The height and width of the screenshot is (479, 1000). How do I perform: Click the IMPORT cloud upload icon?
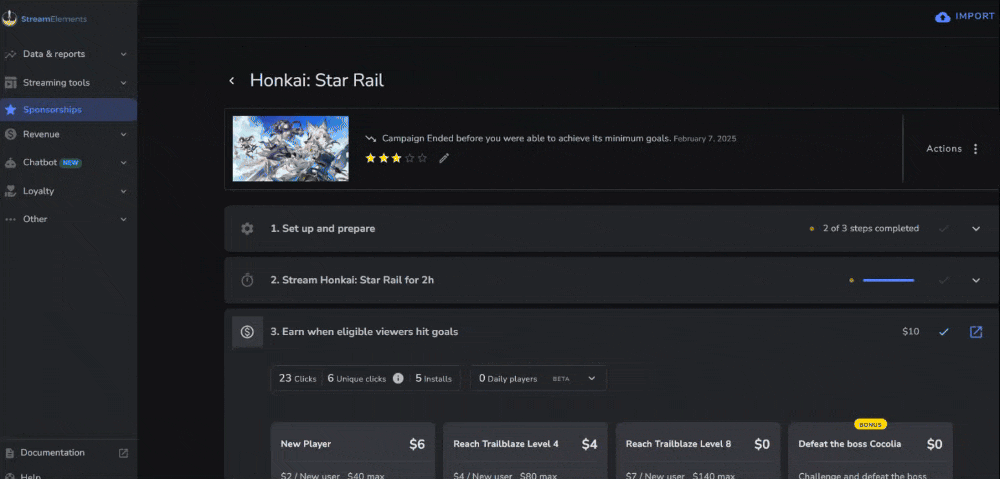[x=942, y=17]
